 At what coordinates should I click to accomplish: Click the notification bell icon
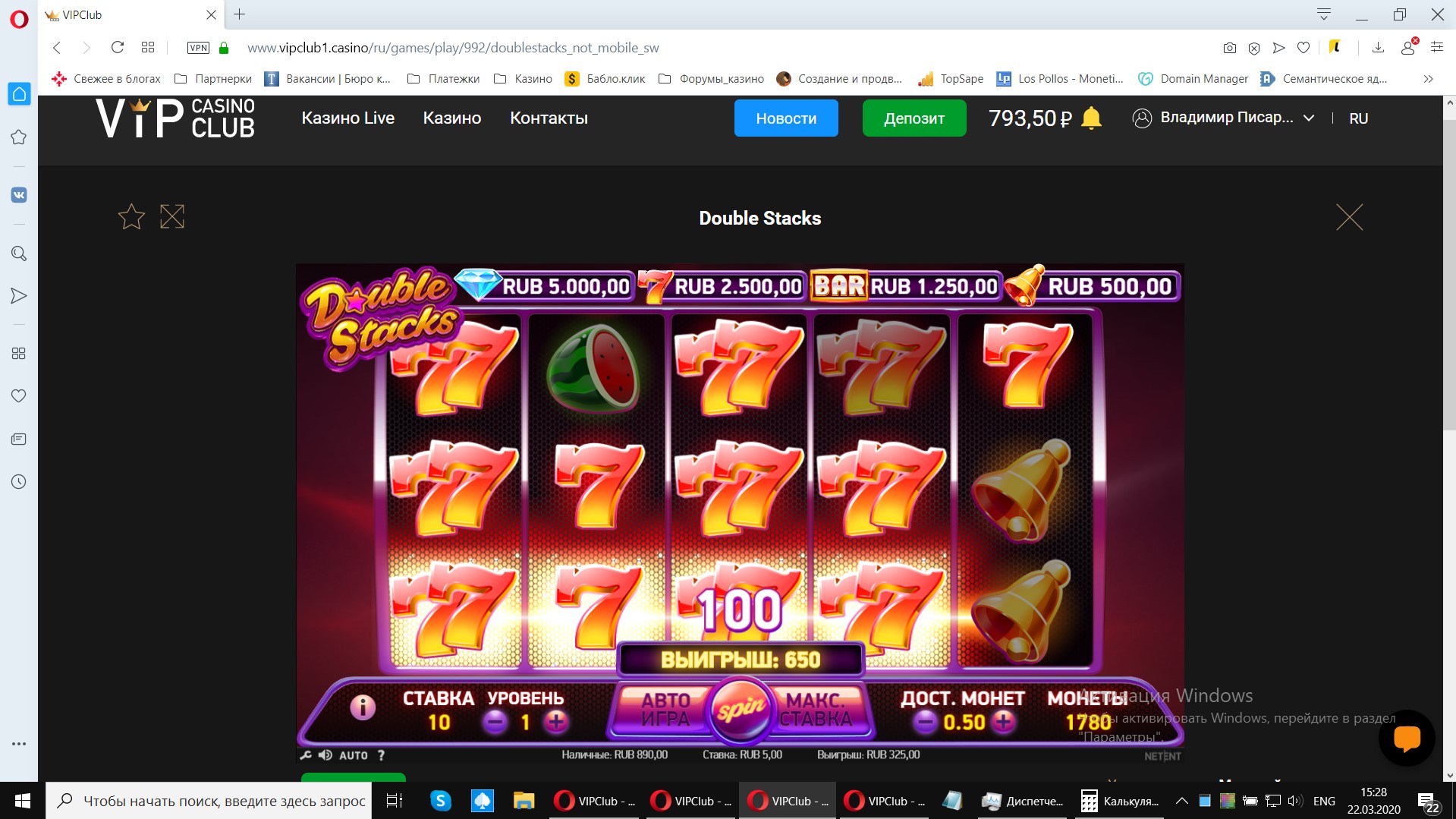(x=1091, y=118)
